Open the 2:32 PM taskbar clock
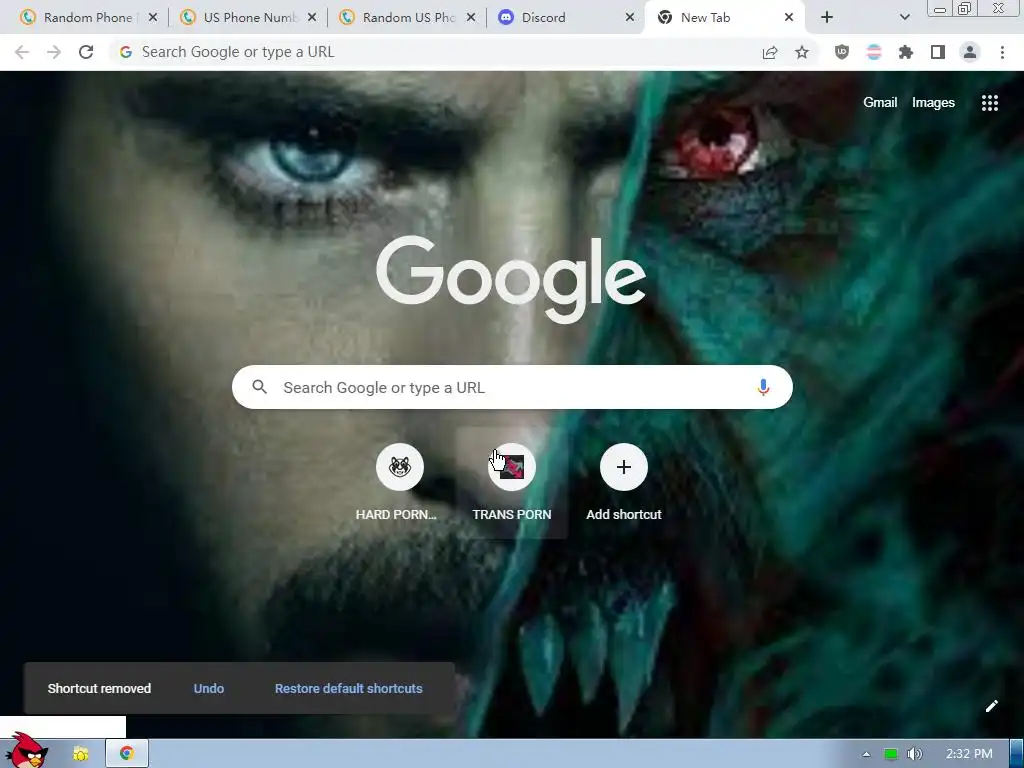 (x=968, y=754)
